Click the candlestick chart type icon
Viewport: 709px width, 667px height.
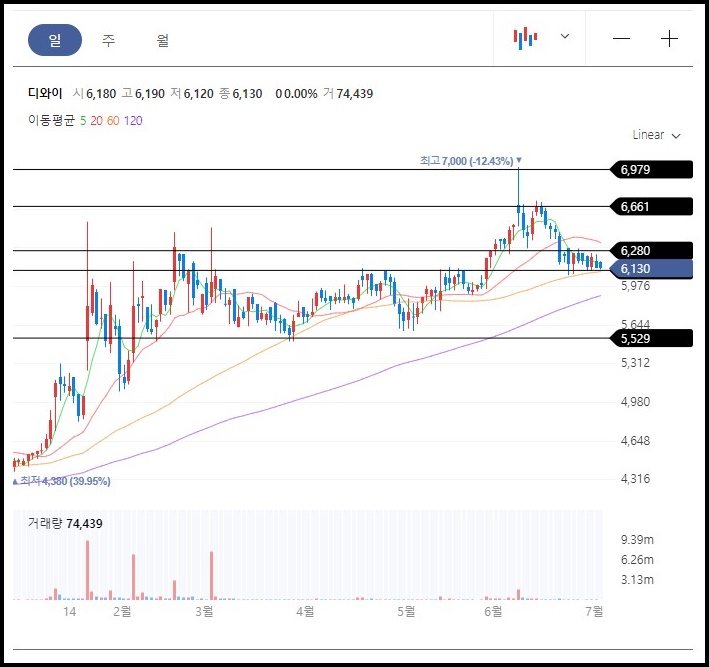tap(525, 38)
